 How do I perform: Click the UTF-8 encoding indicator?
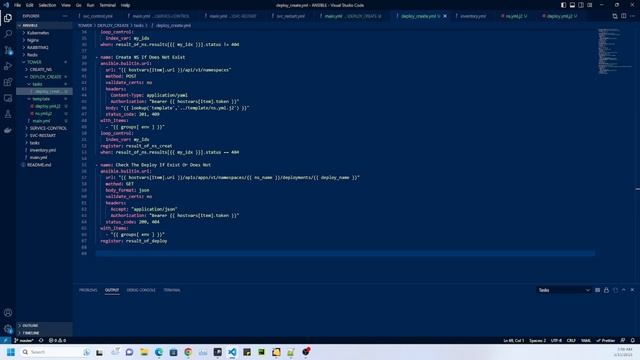(556, 340)
